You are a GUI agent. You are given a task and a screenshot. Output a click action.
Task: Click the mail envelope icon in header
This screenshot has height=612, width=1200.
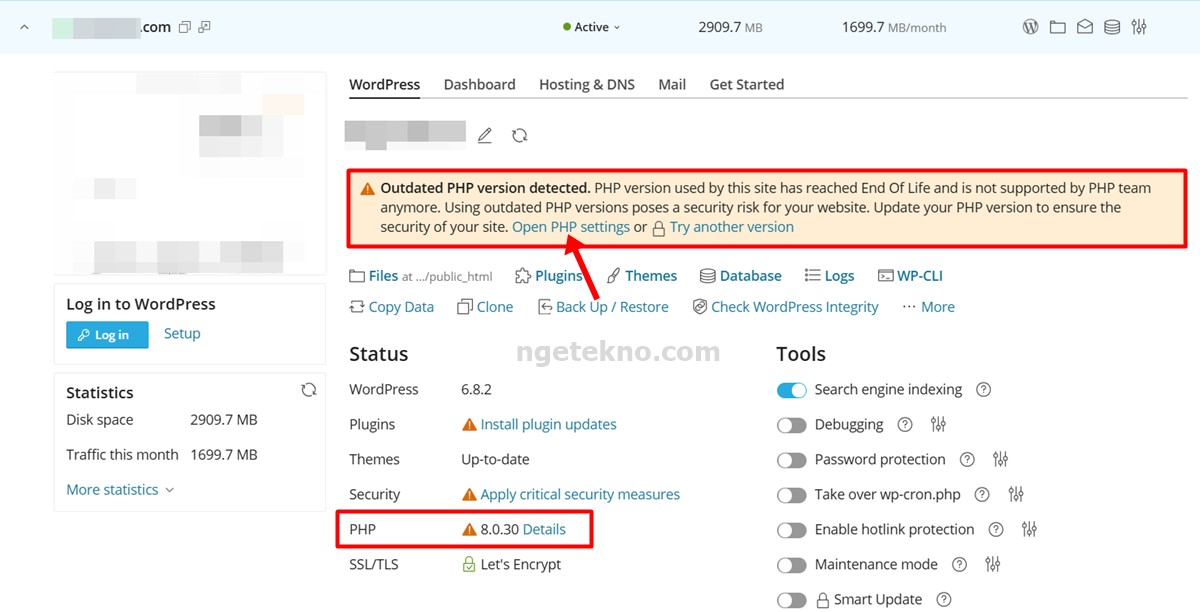[x=1084, y=27]
